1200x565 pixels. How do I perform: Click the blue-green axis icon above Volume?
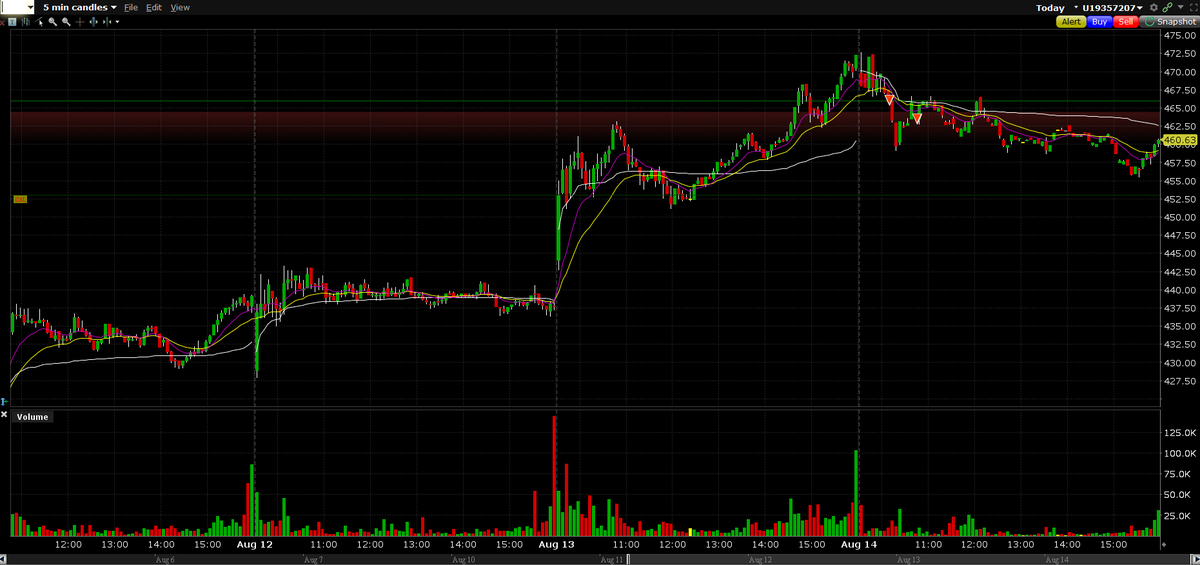3,400
